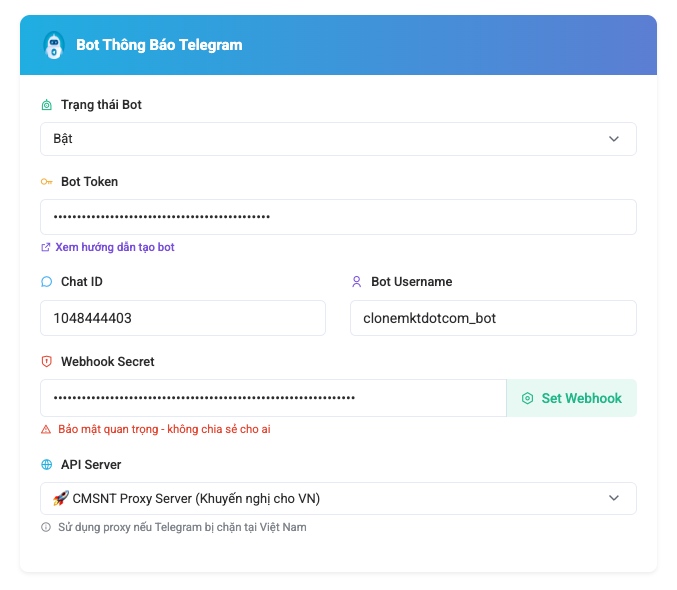Click the chevron arrow of the Bật dropdown
Viewport: 677px width, 590px height.
pyautogui.click(x=614, y=139)
